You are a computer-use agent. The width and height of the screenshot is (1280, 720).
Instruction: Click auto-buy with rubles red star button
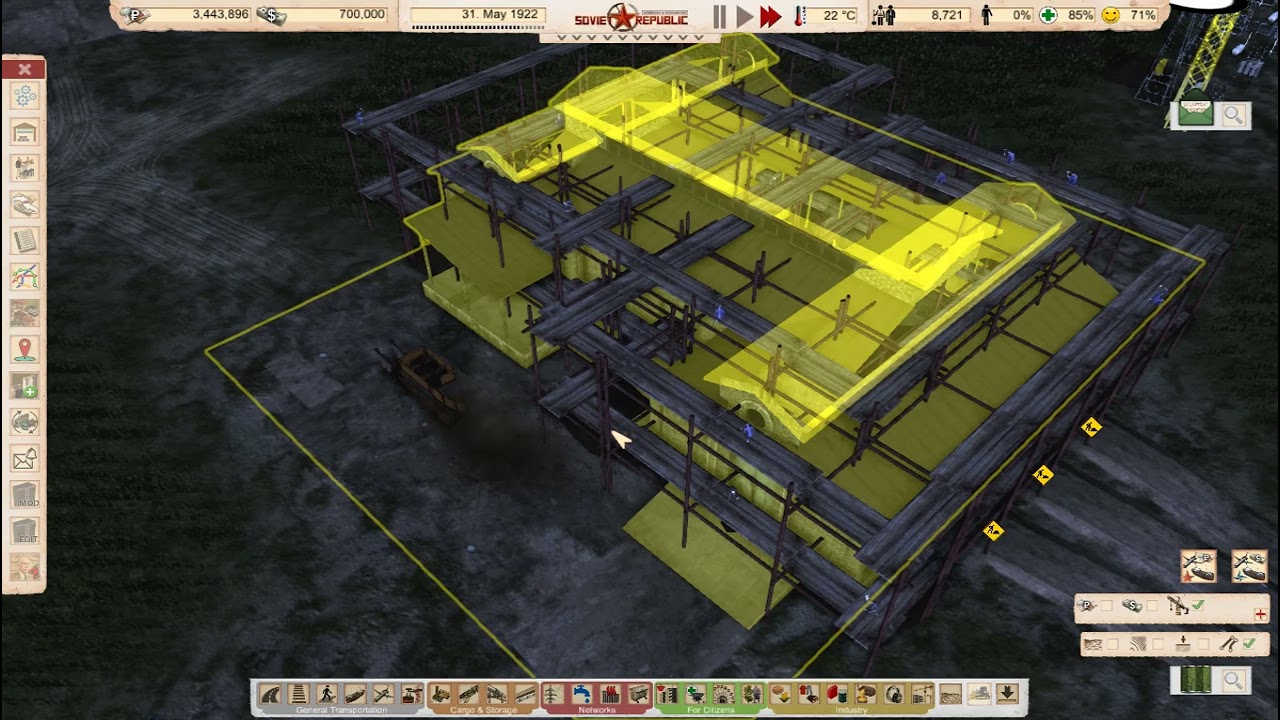coord(1198,566)
